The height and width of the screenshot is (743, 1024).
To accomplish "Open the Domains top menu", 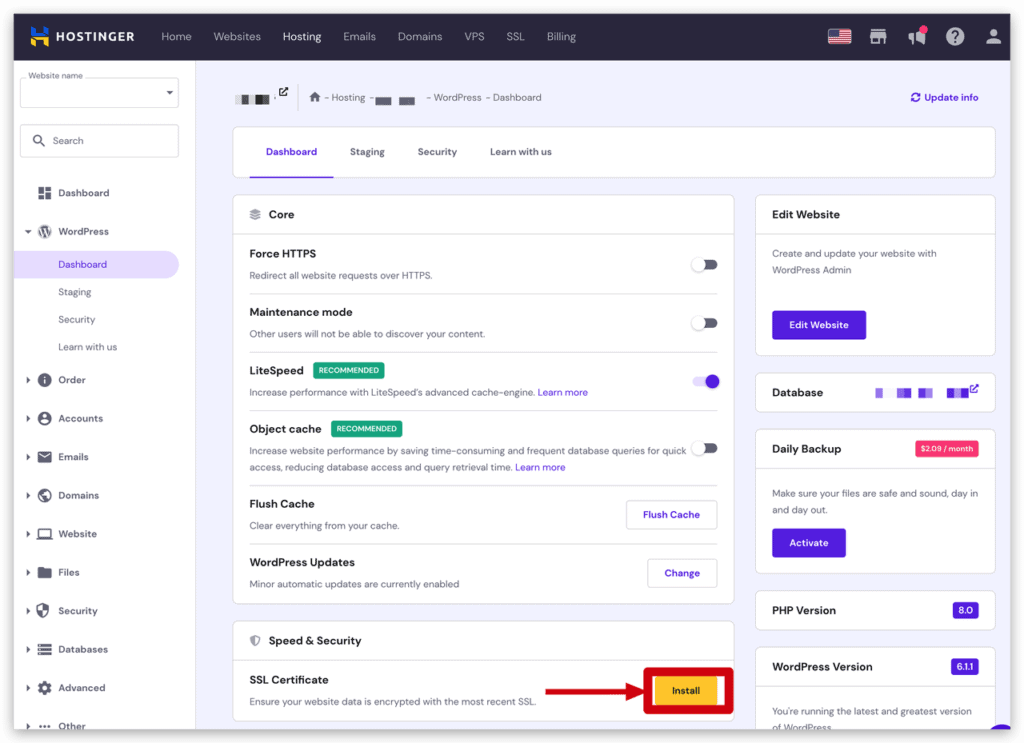I will pyautogui.click(x=420, y=37).
